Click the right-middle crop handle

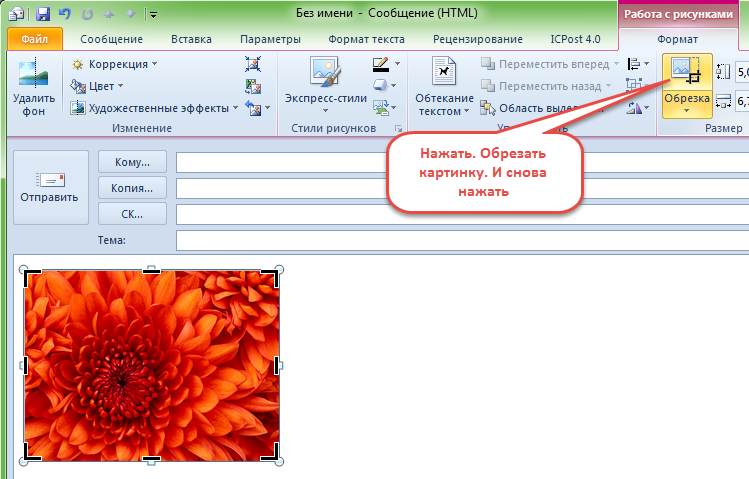pyautogui.click(x=277, y=365)
